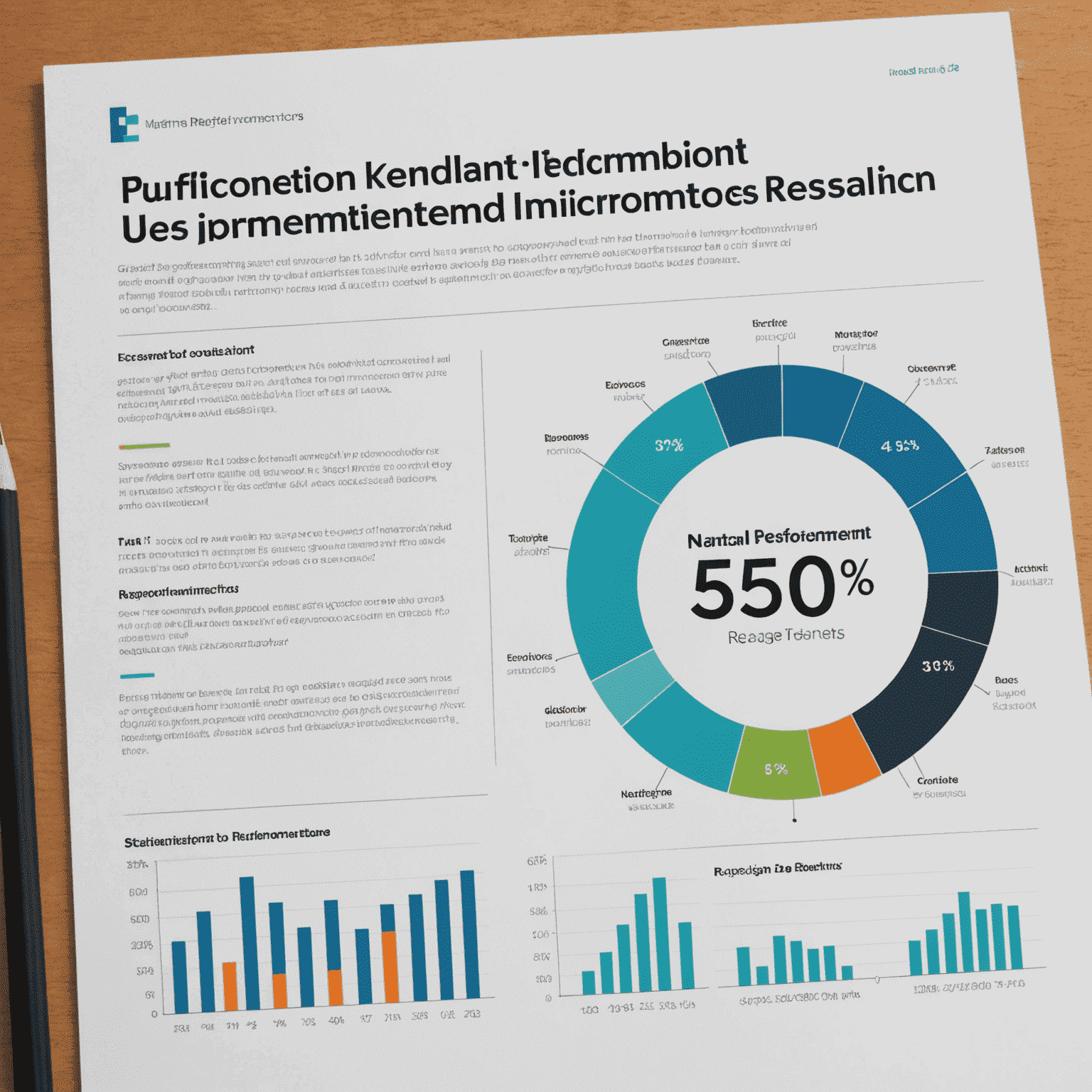
Task: Select the large '550%' figure in the donut
Action: click(782, 587)
